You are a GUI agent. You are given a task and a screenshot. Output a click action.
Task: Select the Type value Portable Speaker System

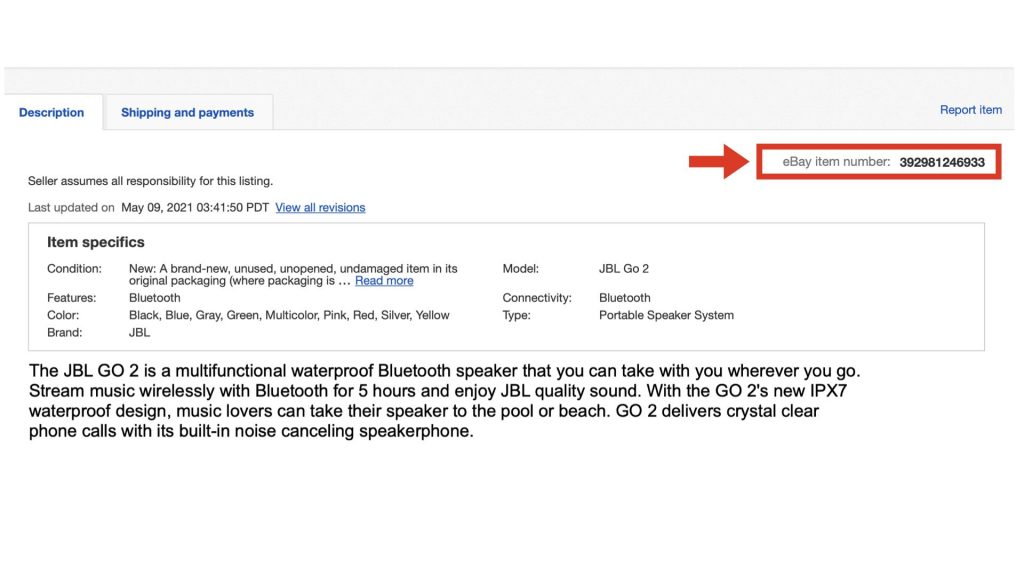(x=666, y=315)
